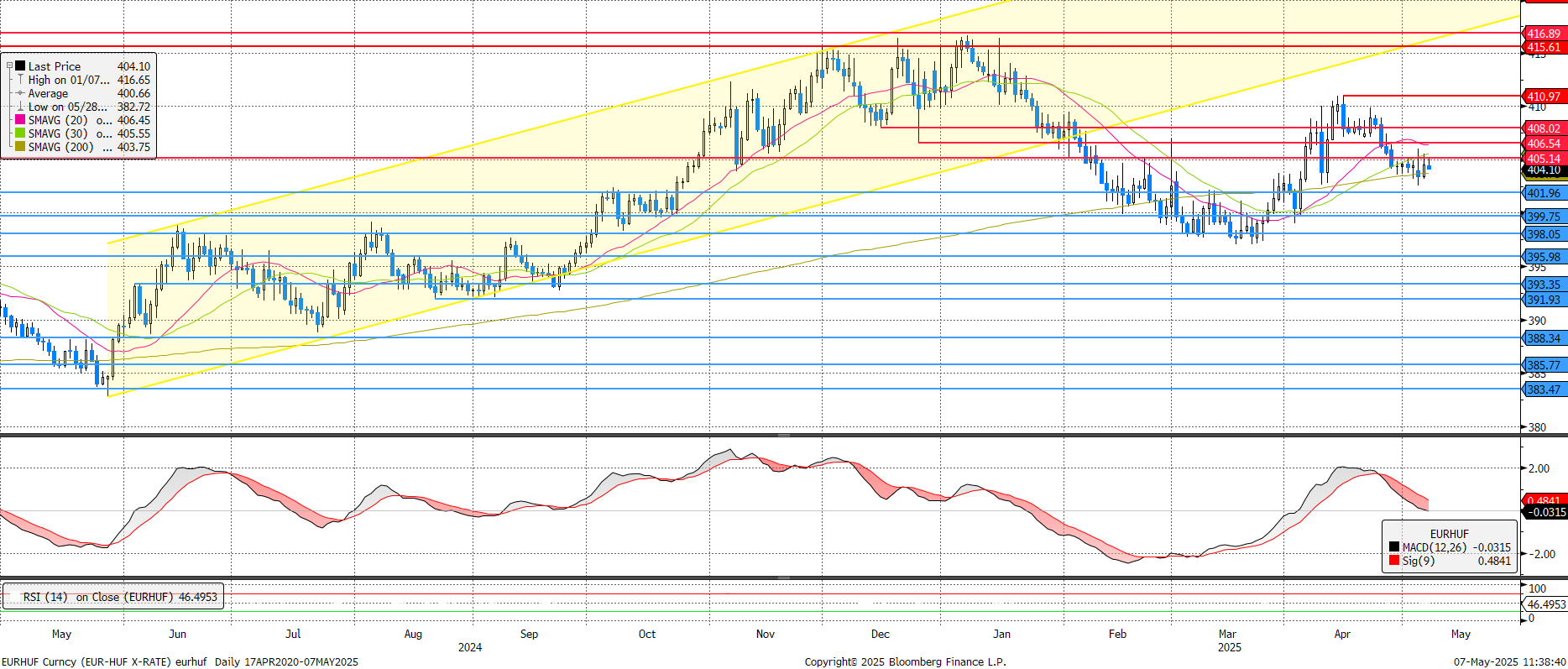Image resolution: width=1568 pixels, height=669 pixels.
Task: Click the High marker icon in legend
Action: tap(20, 80)
